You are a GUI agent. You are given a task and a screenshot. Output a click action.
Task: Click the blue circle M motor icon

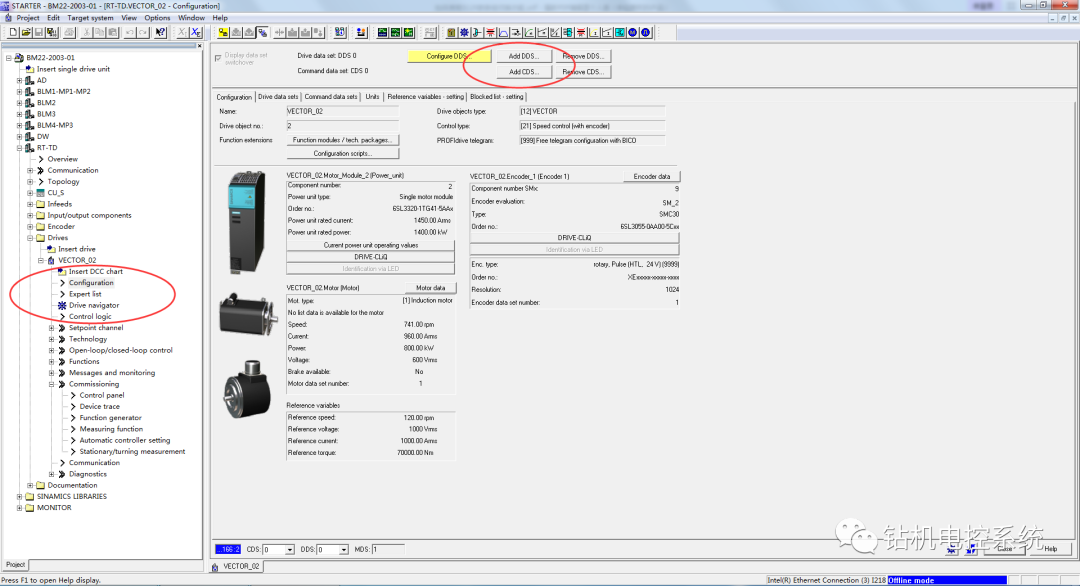(632, 32)
